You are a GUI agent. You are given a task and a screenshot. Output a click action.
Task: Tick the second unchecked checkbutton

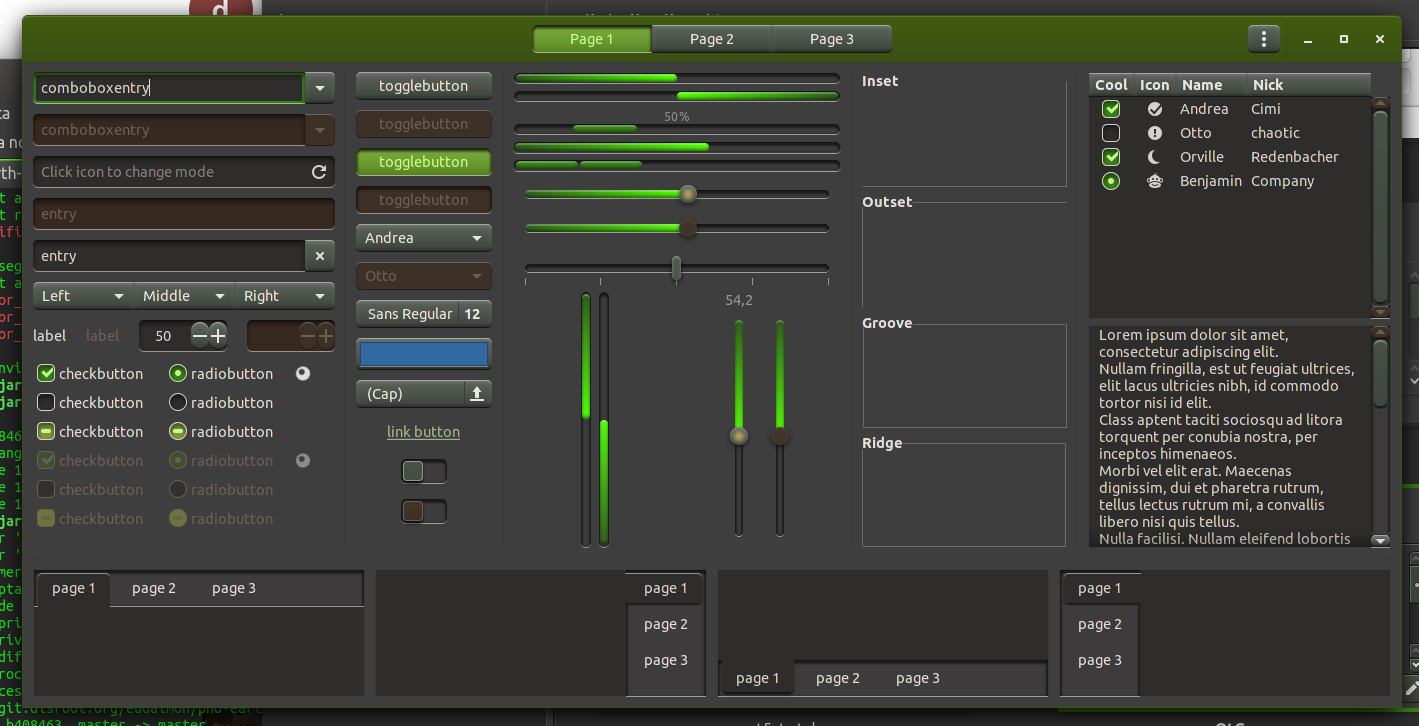click(x=46, y=403)
